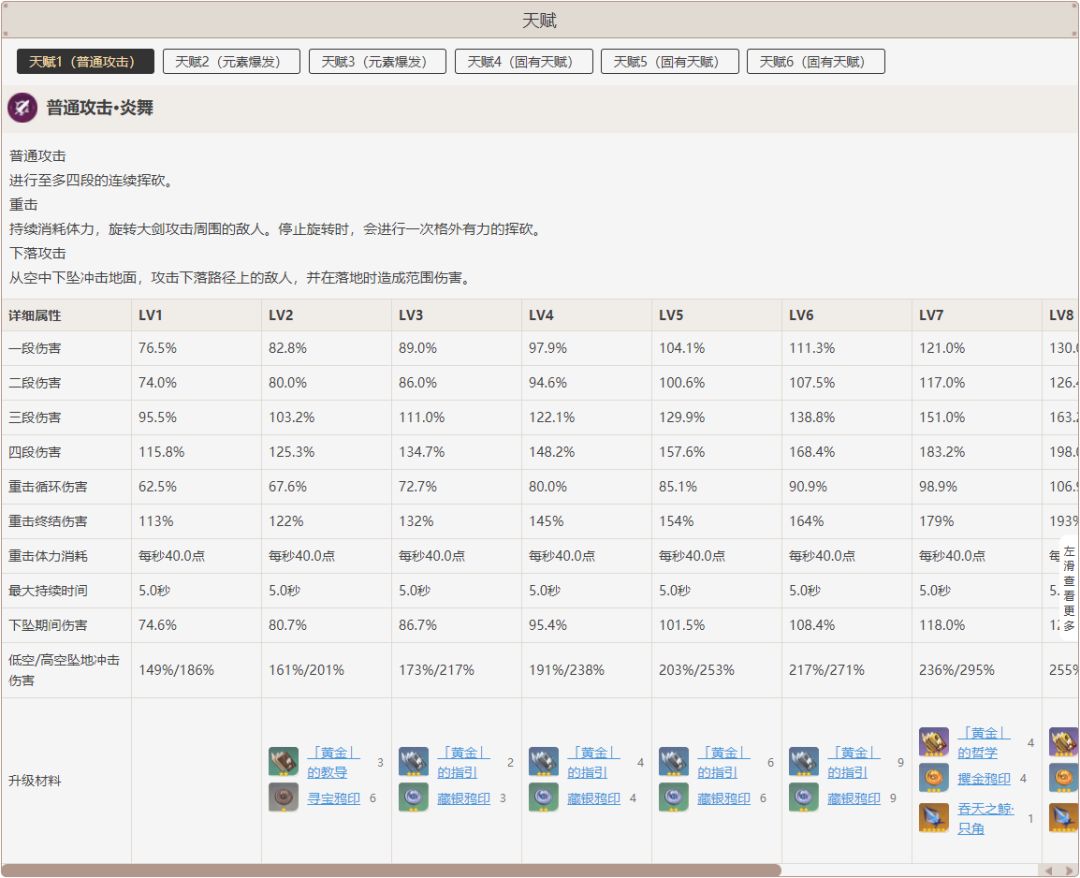This screenshot has height=878, width=1080.
Task: Click the 三段伤害 row label
Action: coord(34,418)
